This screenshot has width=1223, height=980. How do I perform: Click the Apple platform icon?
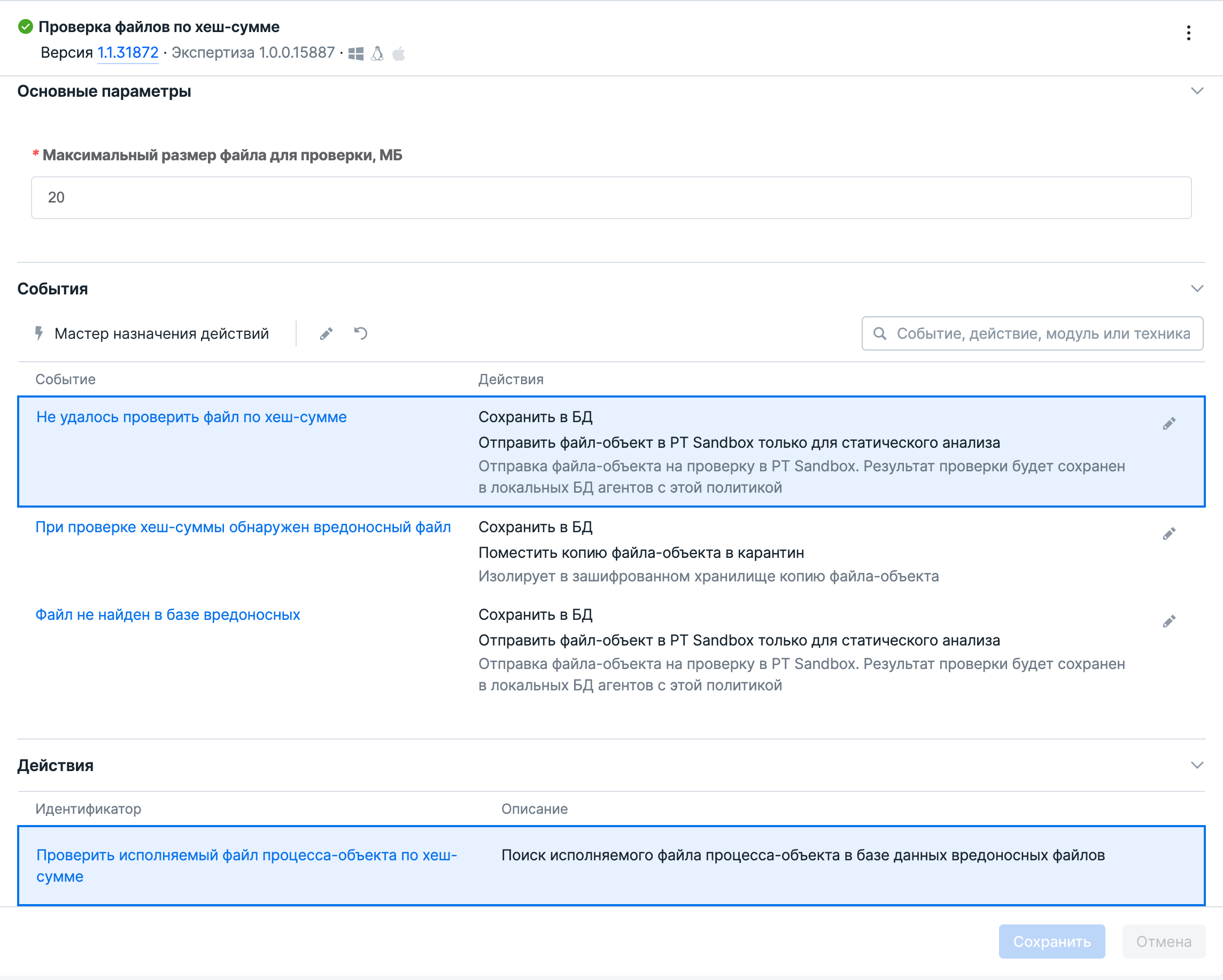pos(399,54)
